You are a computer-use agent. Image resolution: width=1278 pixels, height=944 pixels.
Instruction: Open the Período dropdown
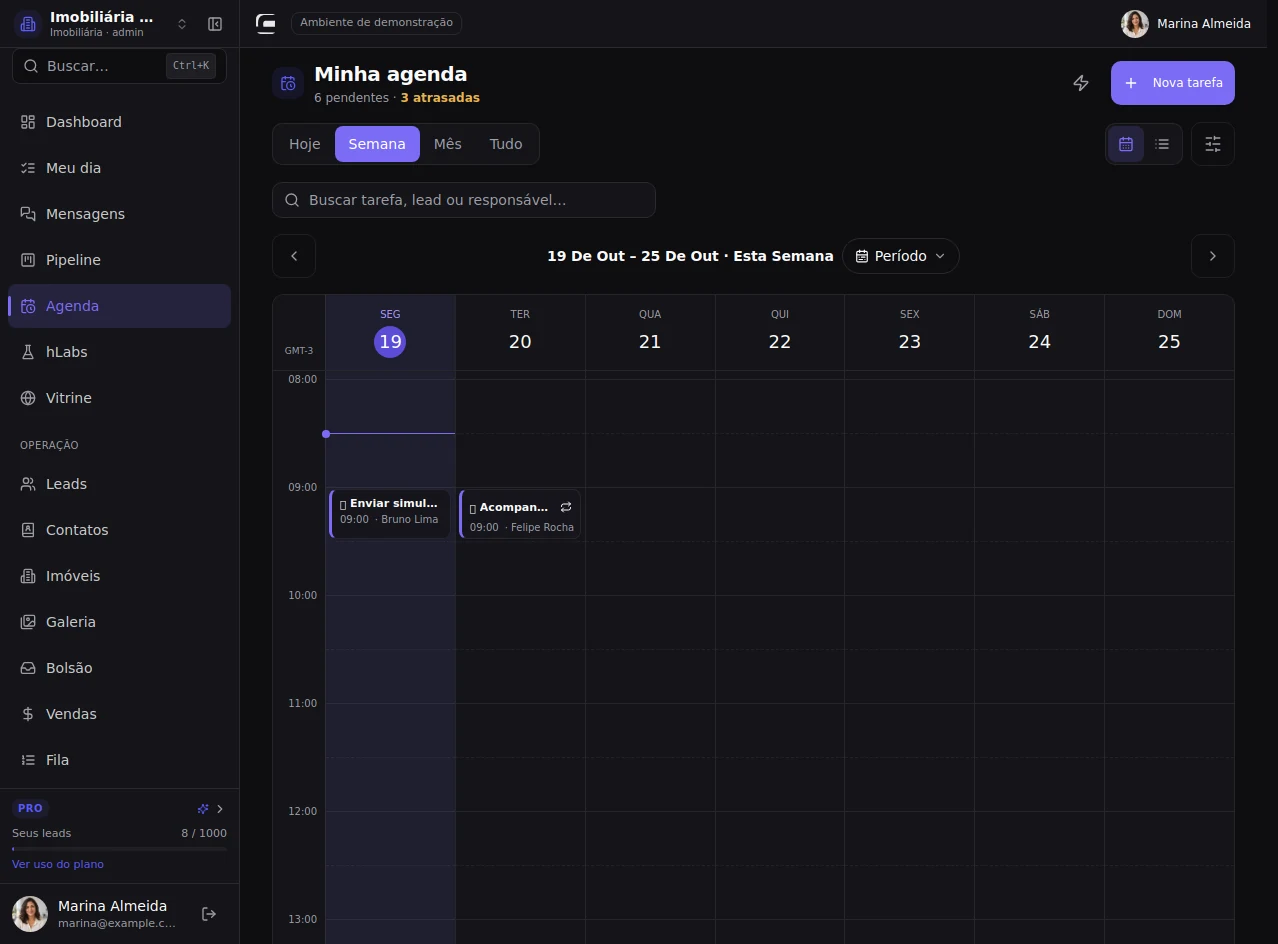tap(900, 256)
